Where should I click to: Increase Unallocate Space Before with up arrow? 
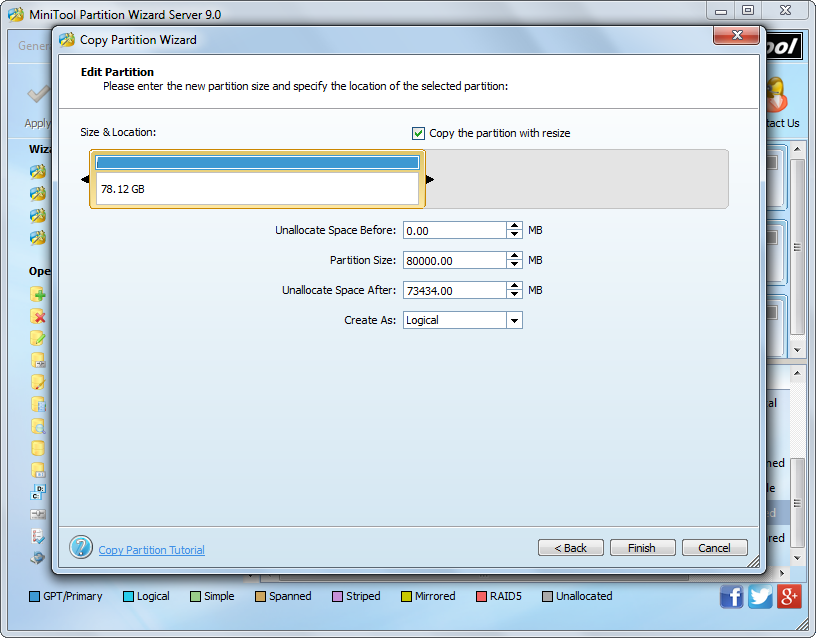tap(514, 226)
